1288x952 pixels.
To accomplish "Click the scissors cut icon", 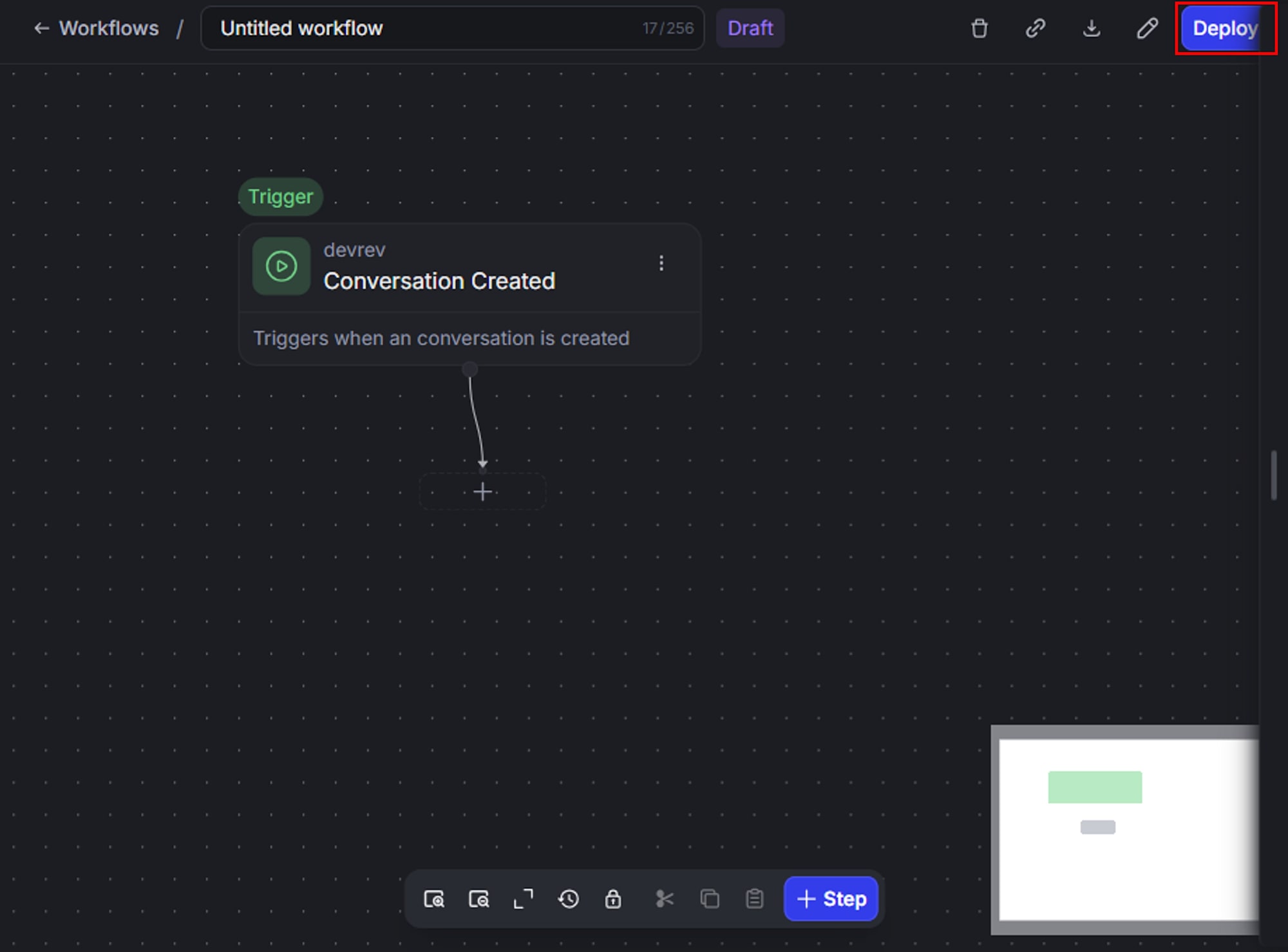I will [665, 899].
